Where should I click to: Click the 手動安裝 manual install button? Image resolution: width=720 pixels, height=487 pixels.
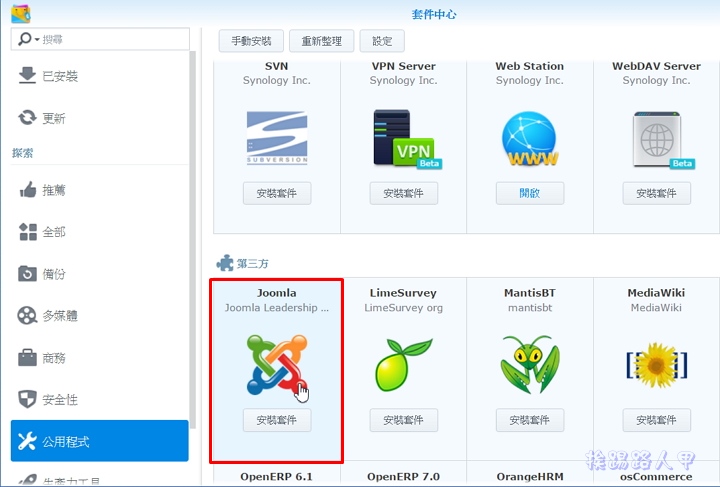pos(251,41)
